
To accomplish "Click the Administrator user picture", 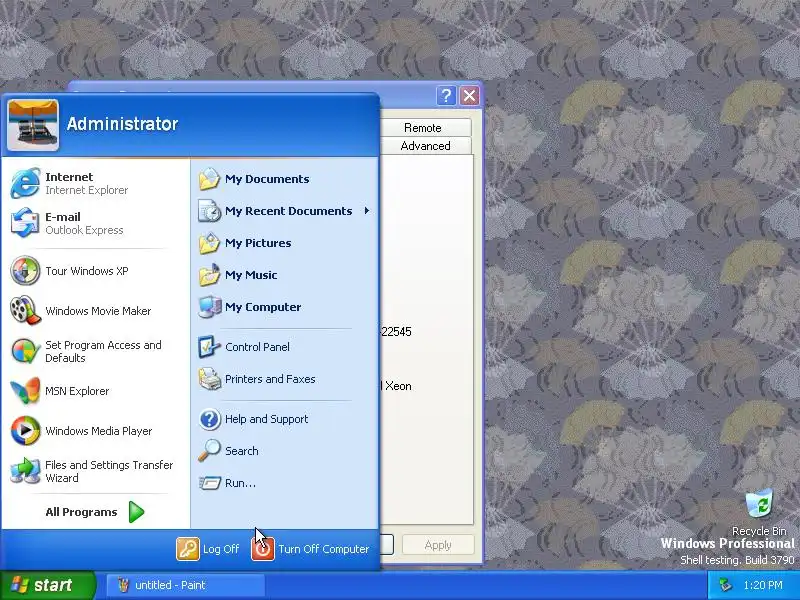I will 33,125.
